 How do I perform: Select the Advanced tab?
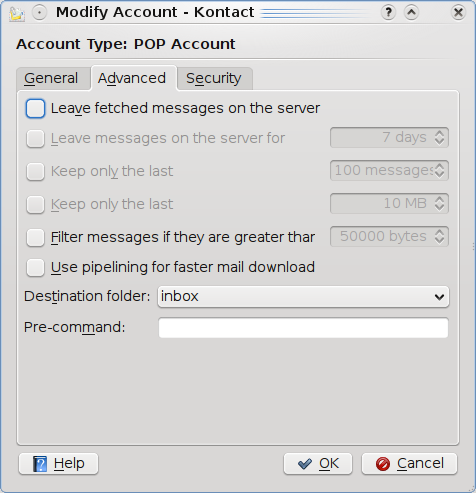(134, 78)
